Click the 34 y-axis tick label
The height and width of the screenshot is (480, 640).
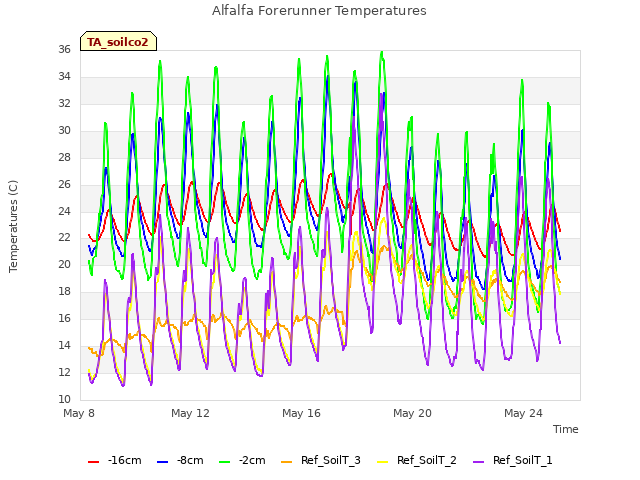(64, 76)
